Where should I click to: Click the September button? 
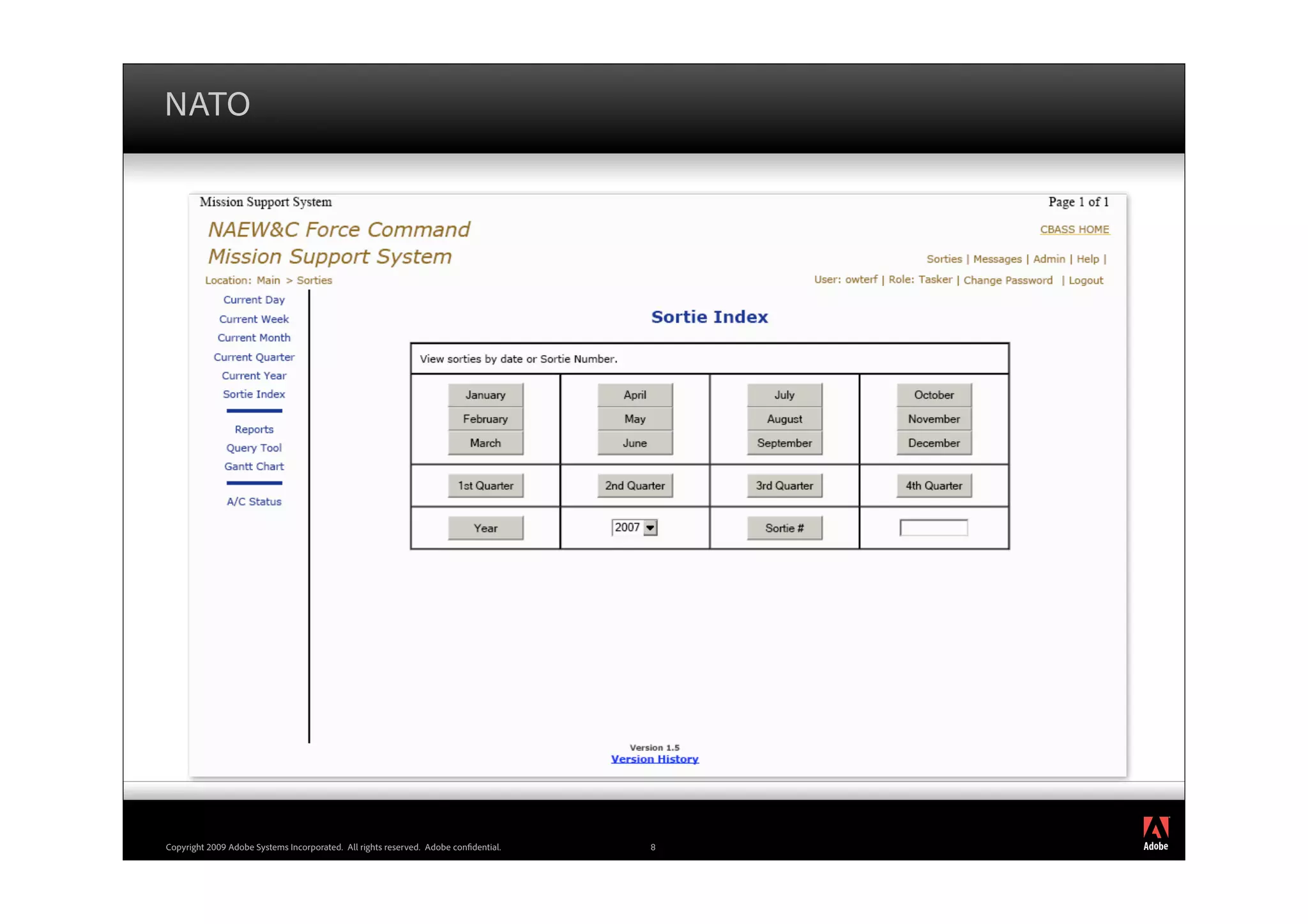click(x=784, y=443)
